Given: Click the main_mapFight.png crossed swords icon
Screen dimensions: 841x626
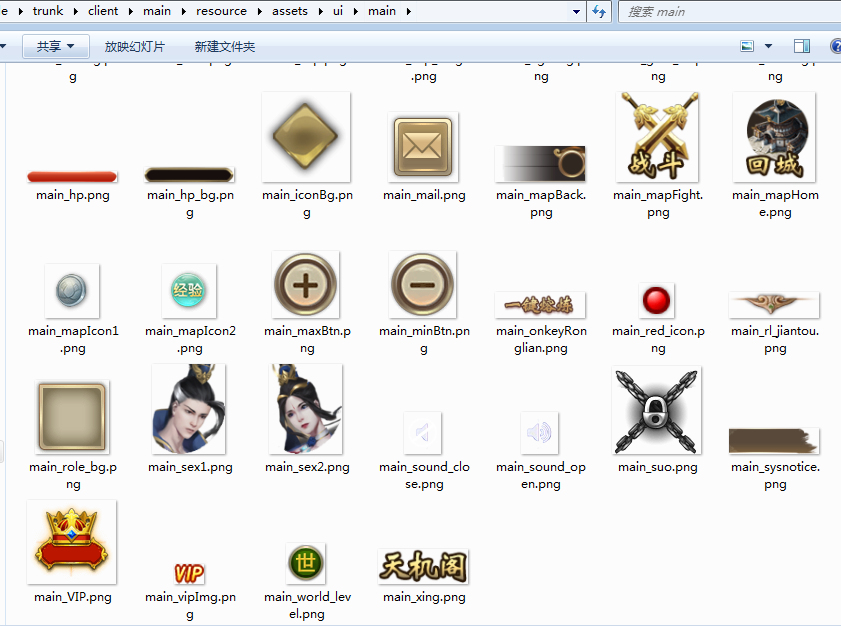Looking at the screenshot, I should pyautogui.click(x=657, y=137).
